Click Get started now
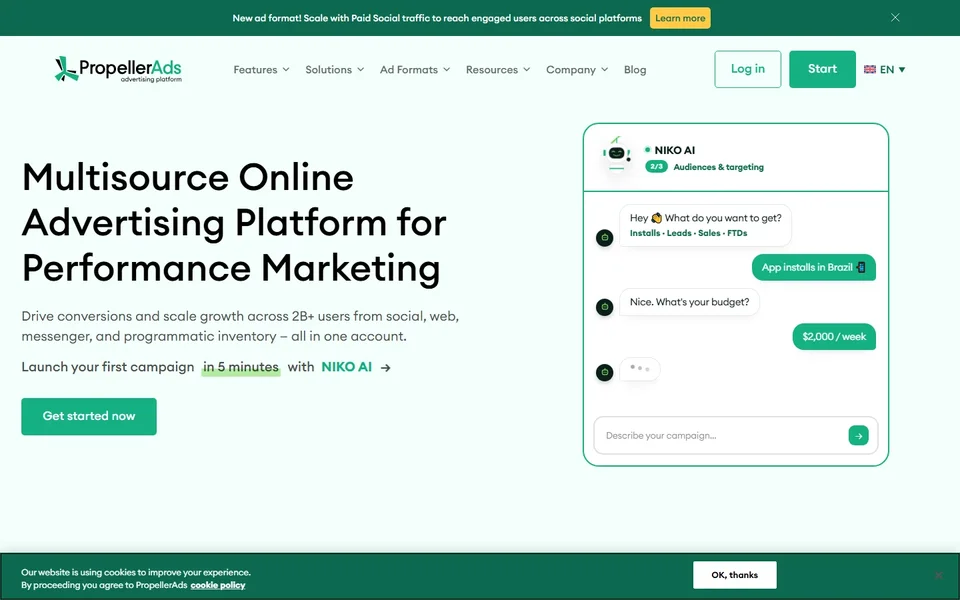The height and width of the screenshot is (600, 960). (x=89, y=416)
